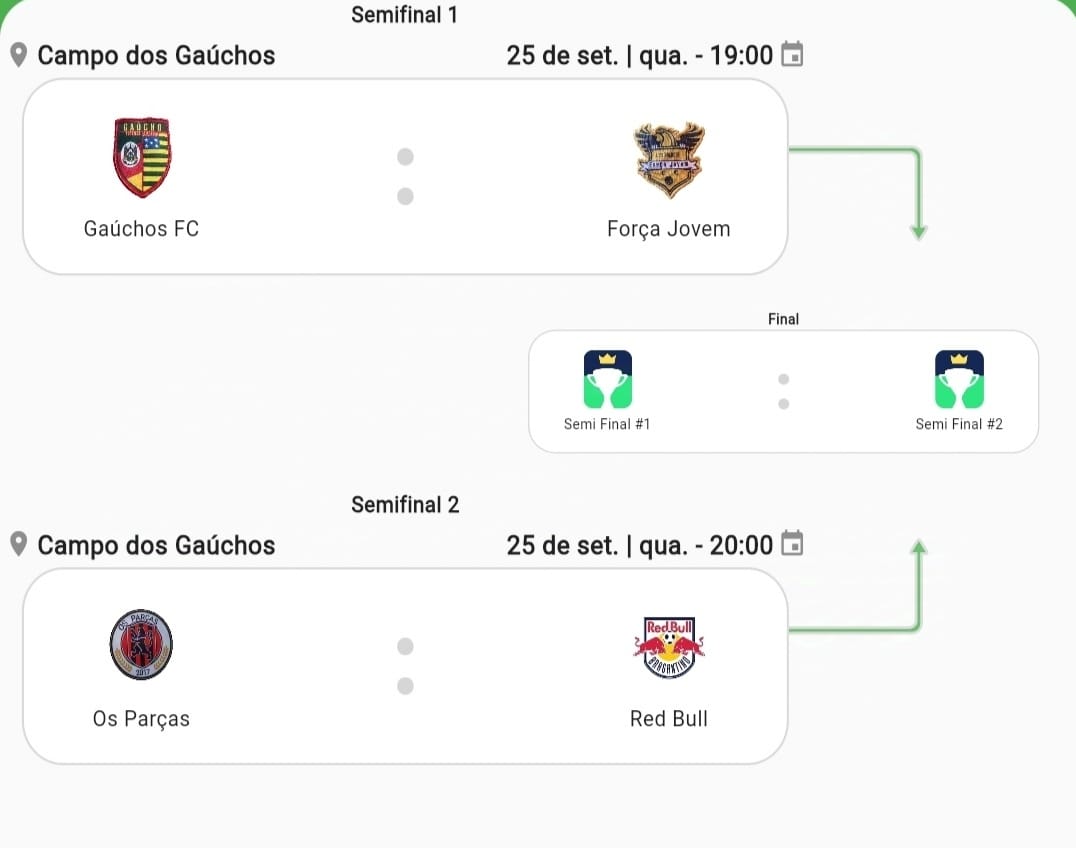The height and width of the screenshot is (848, 1076).
Task: Select the Semifinal 2 heading
Action: click(404, 504)
